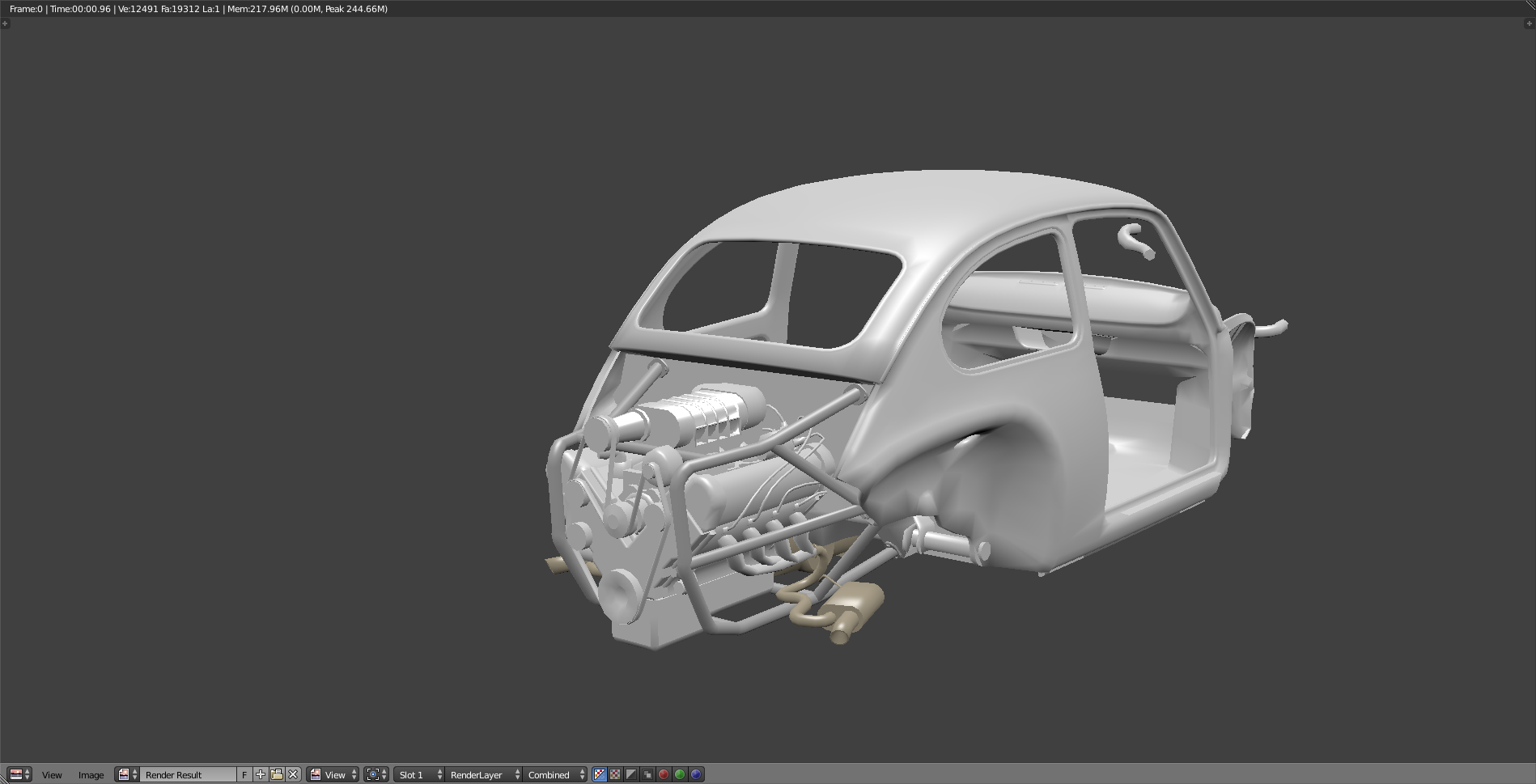1536x784 pixels.
Task: Unlink the image with X icon
Action: (293, 774)
